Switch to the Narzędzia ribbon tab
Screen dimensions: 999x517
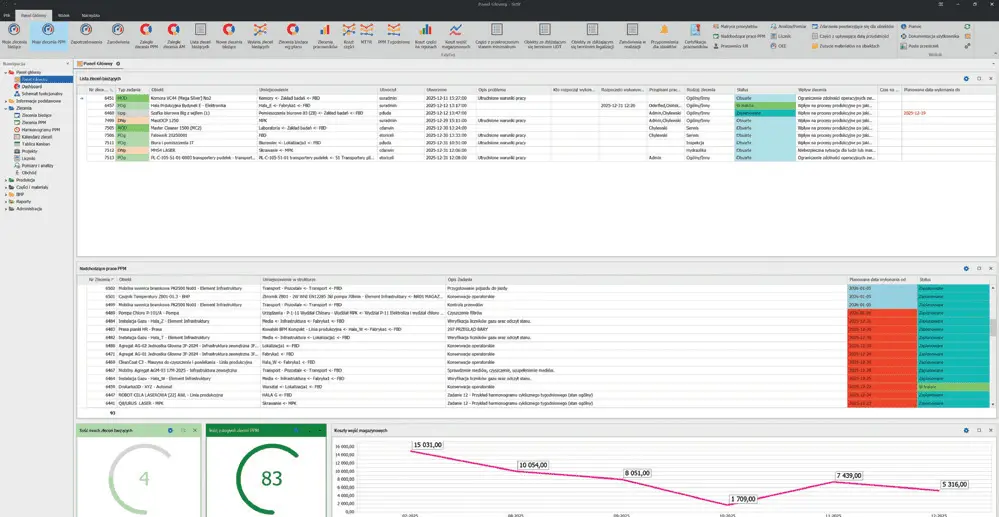click(x=90, y=17)
